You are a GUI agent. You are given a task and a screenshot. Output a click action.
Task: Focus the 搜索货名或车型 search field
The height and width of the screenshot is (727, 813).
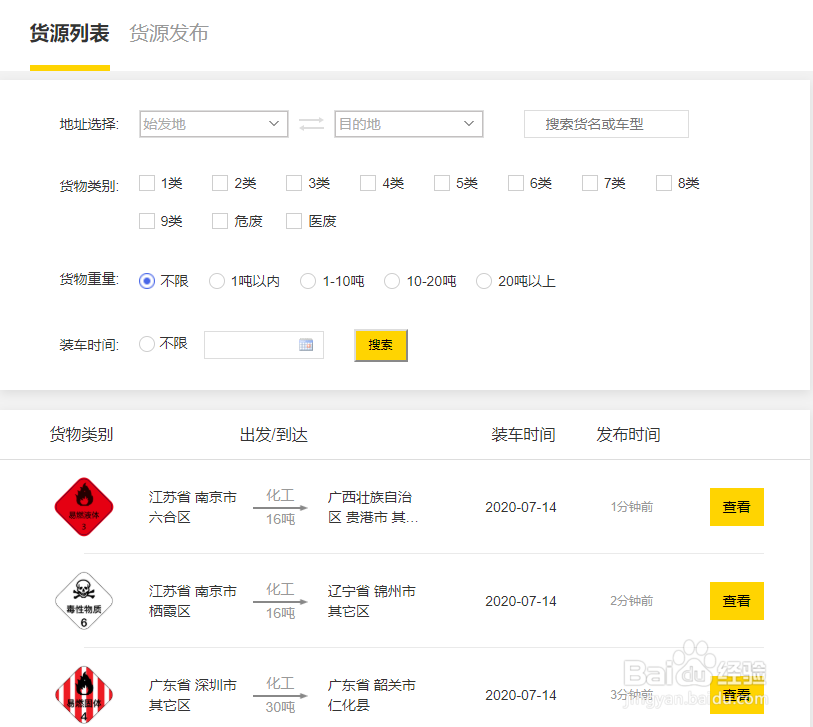tap(606, 124)
